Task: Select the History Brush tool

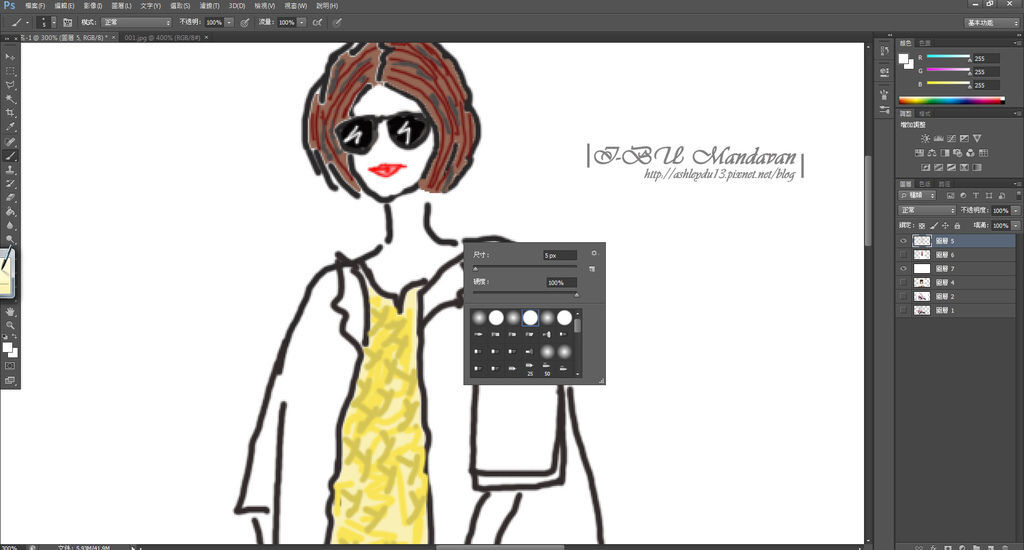Action: coord(10,184)
